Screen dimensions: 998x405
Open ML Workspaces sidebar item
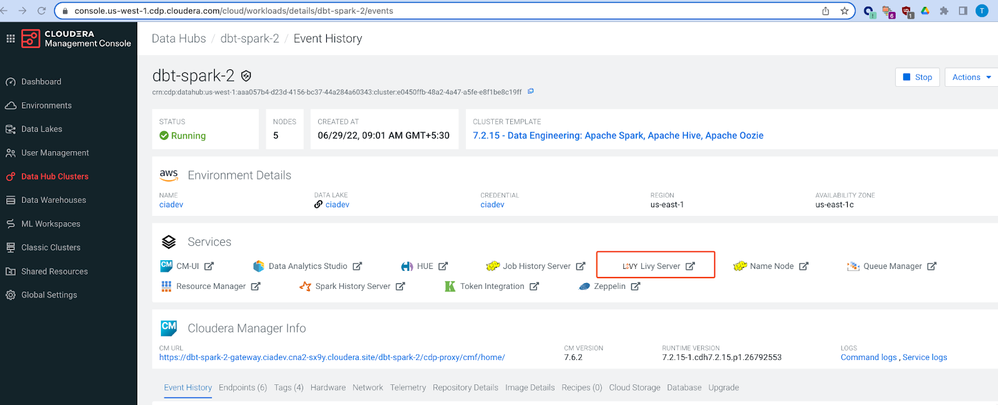pos(51,224)
